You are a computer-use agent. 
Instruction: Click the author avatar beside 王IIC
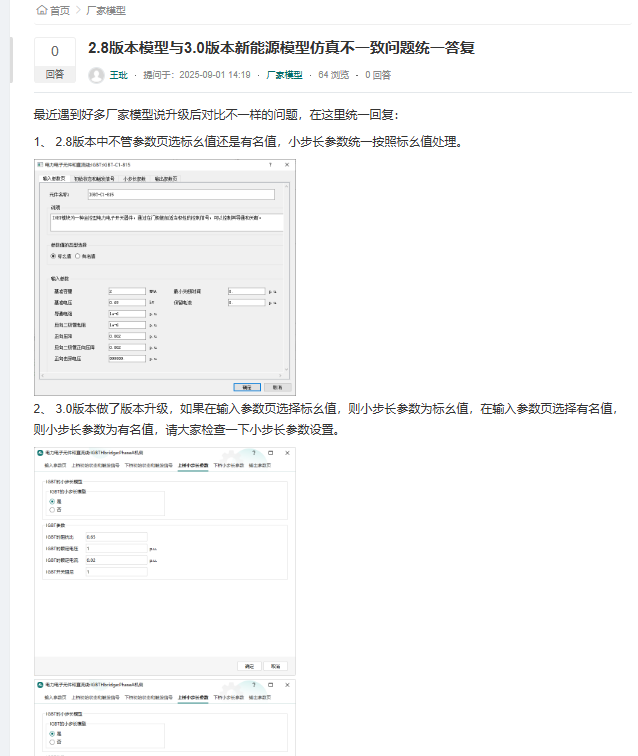click(96, 75)
